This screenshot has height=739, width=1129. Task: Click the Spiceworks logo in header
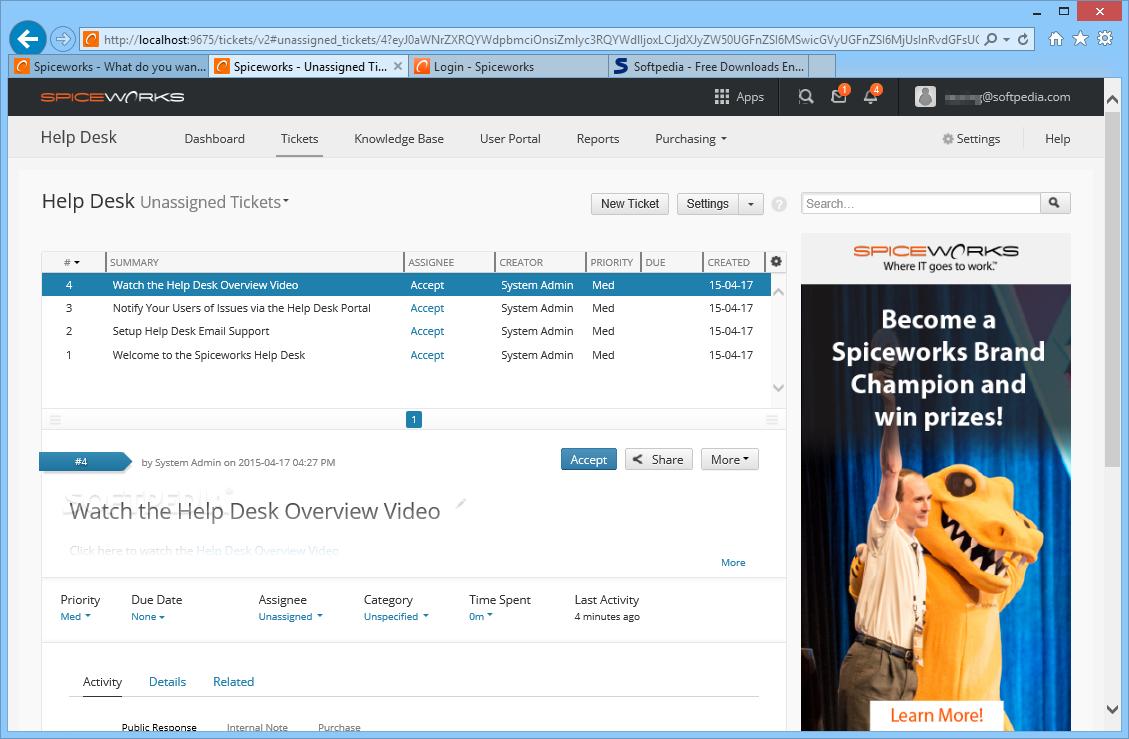tap(112, 97)
